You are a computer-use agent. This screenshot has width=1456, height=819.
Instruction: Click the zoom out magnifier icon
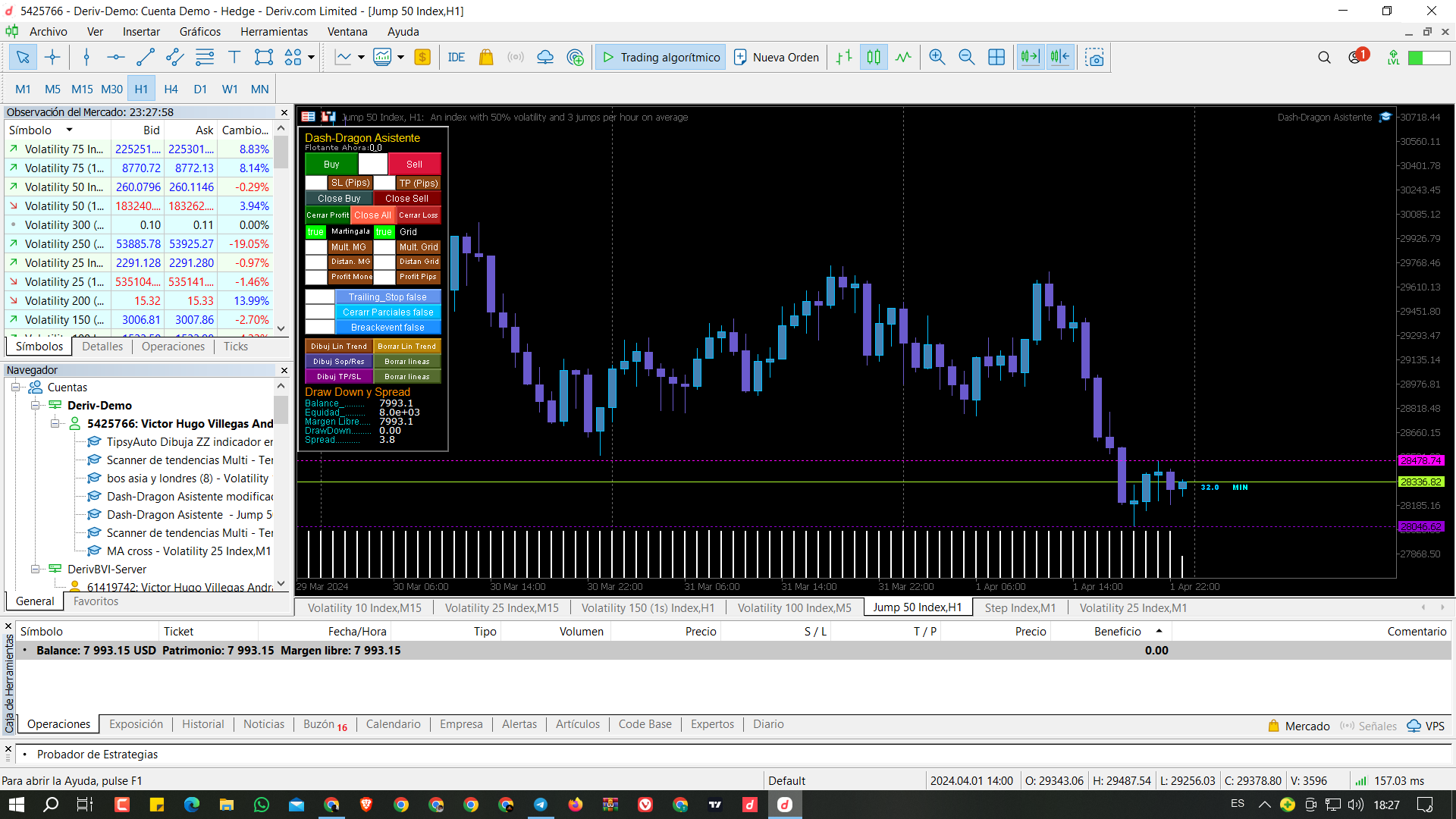pyautogui.click(x=966, y=58)
